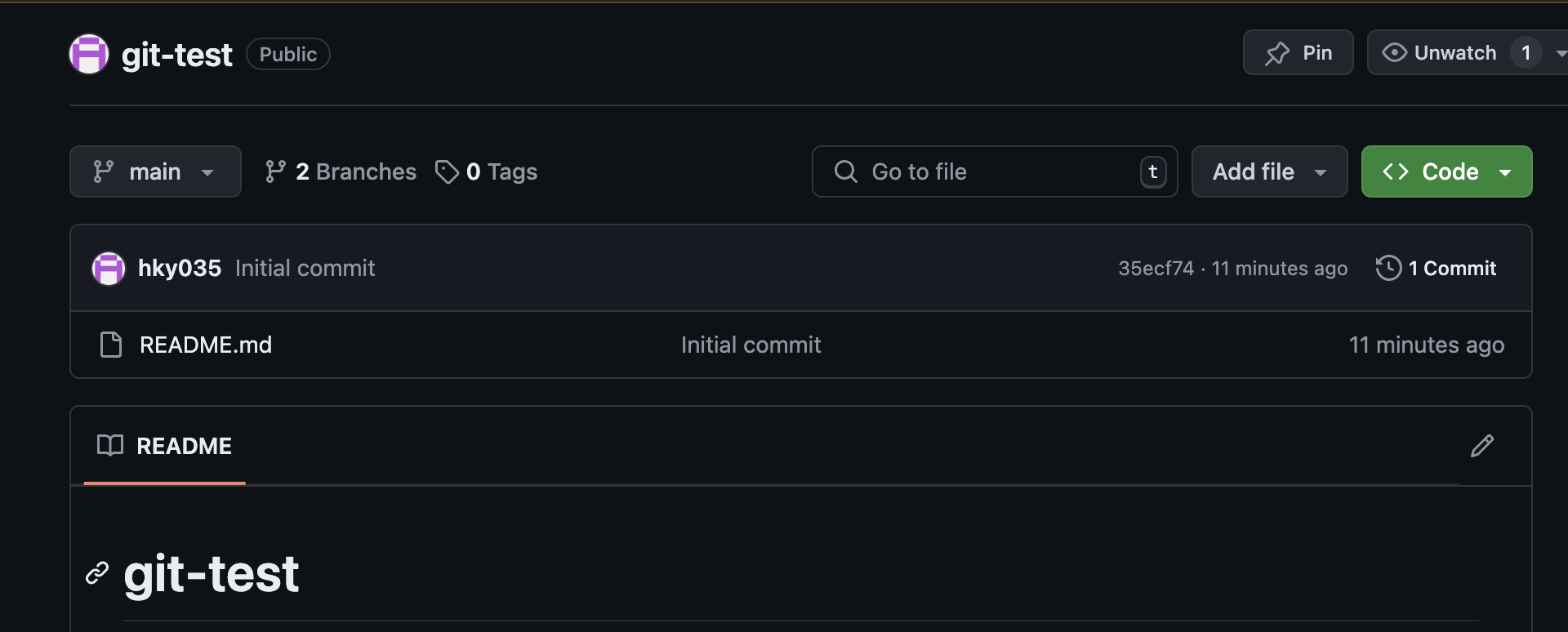Click the hky035 avatar in commit row
Screen dimensions: 1568x632
[109, 268]
